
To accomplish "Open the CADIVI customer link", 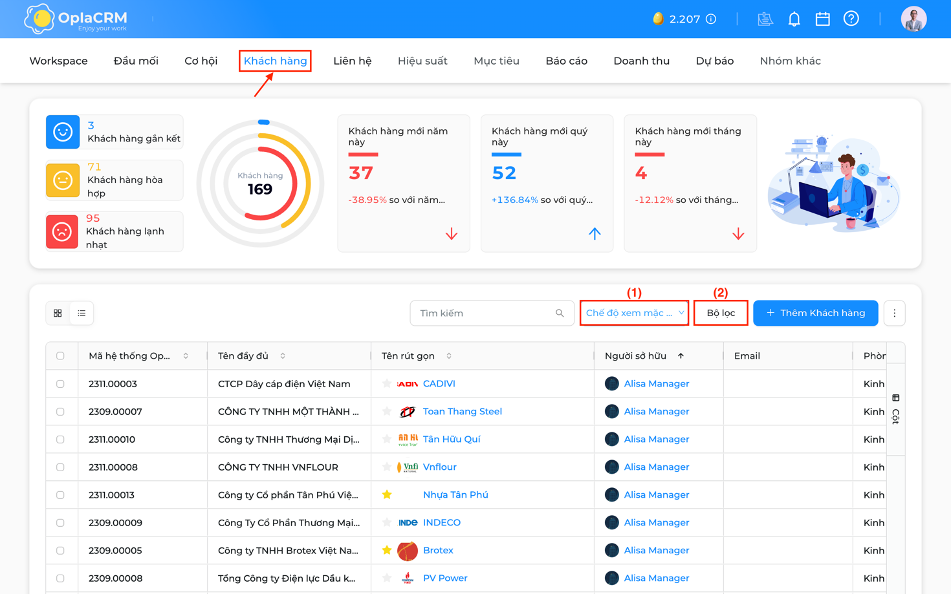I will click(439, 383).
